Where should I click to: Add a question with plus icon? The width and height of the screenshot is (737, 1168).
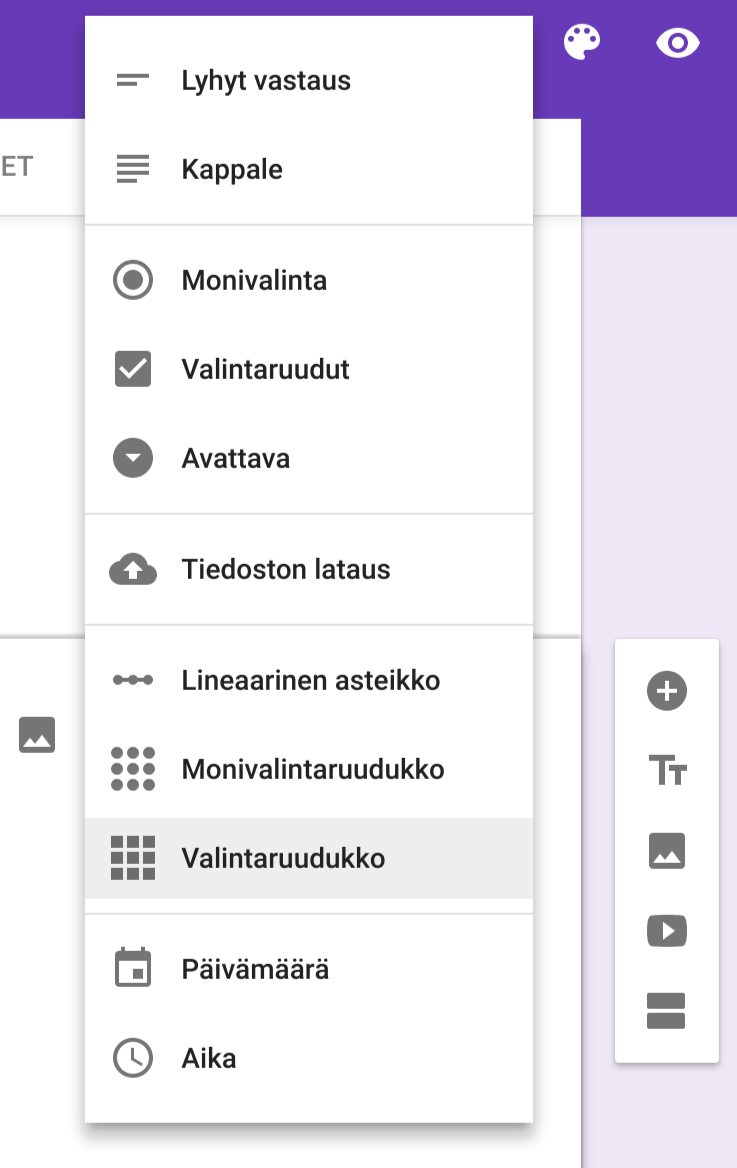click(667, 691)
